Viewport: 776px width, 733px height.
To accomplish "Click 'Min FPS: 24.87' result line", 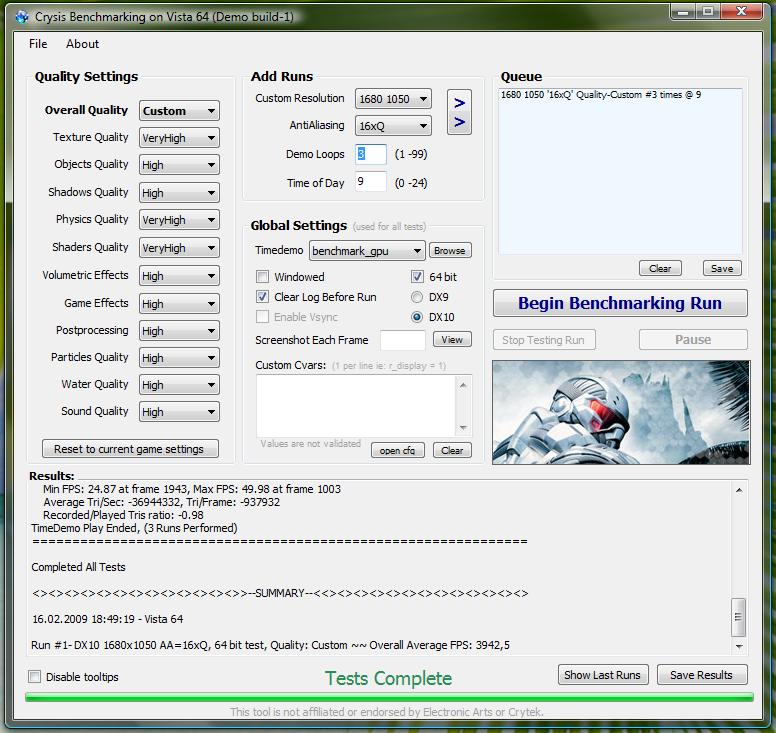I will 192,489.
